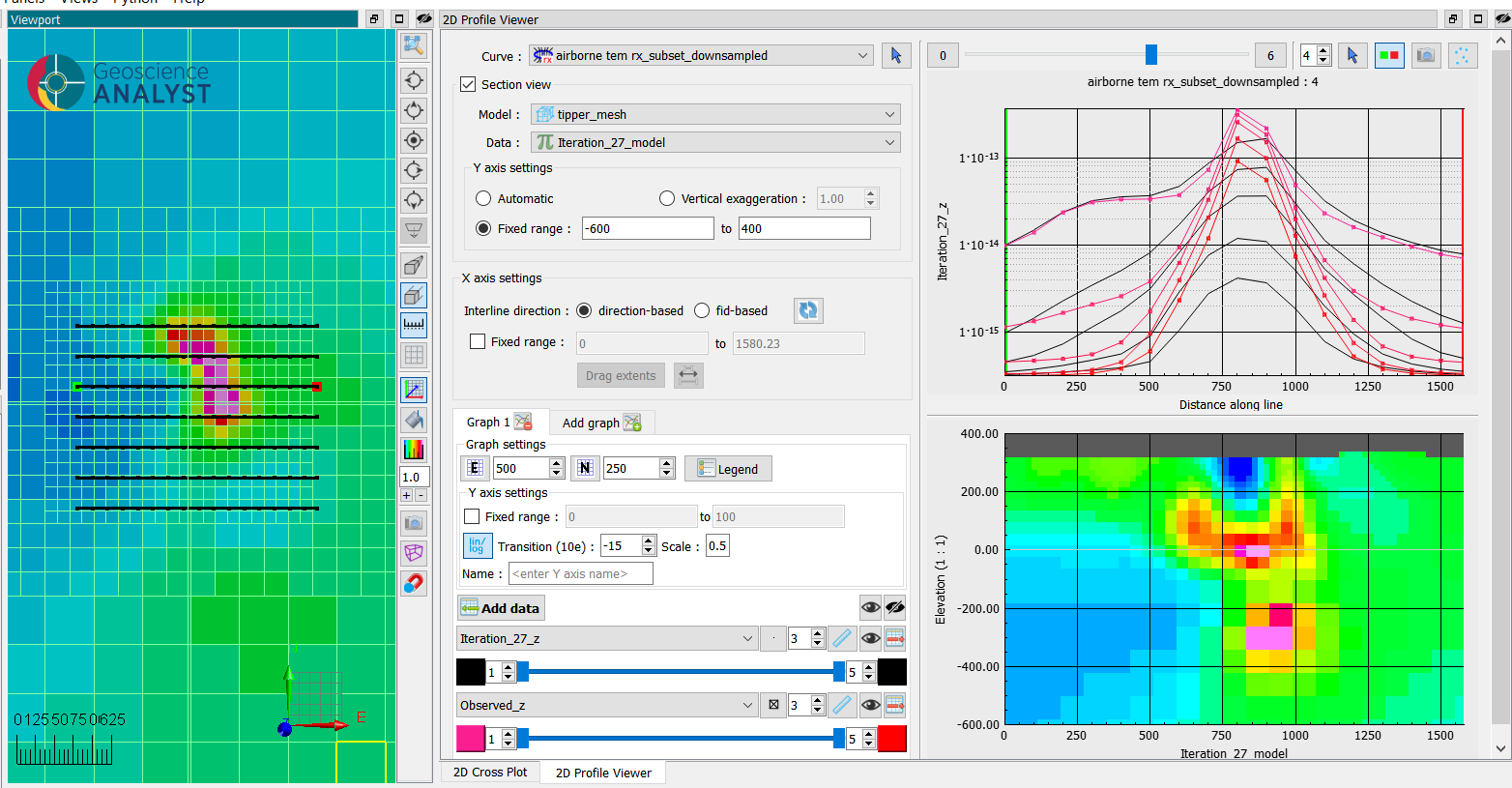
Task: Click the zoom-to-extents icon in Viewport toolbar
Action: [x=414, y=45]
